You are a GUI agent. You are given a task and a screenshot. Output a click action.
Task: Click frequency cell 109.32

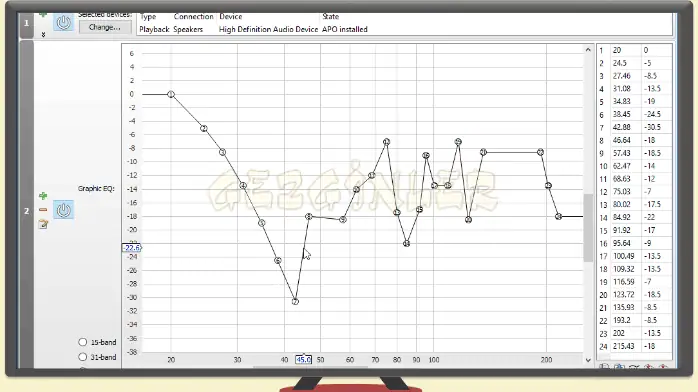[626, 269]
